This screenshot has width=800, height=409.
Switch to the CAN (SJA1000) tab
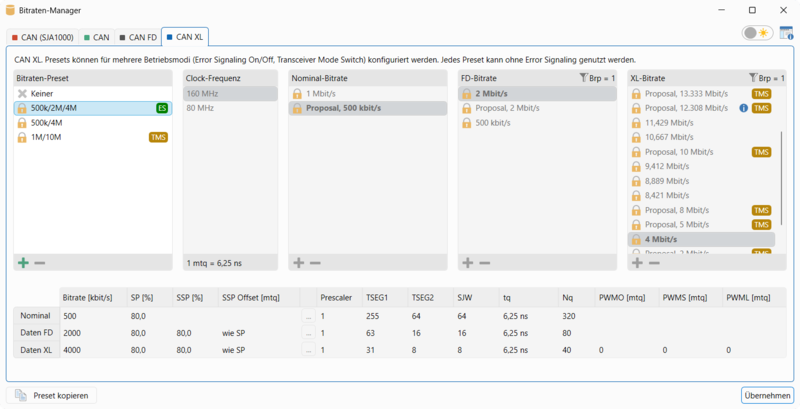[42, 37]
